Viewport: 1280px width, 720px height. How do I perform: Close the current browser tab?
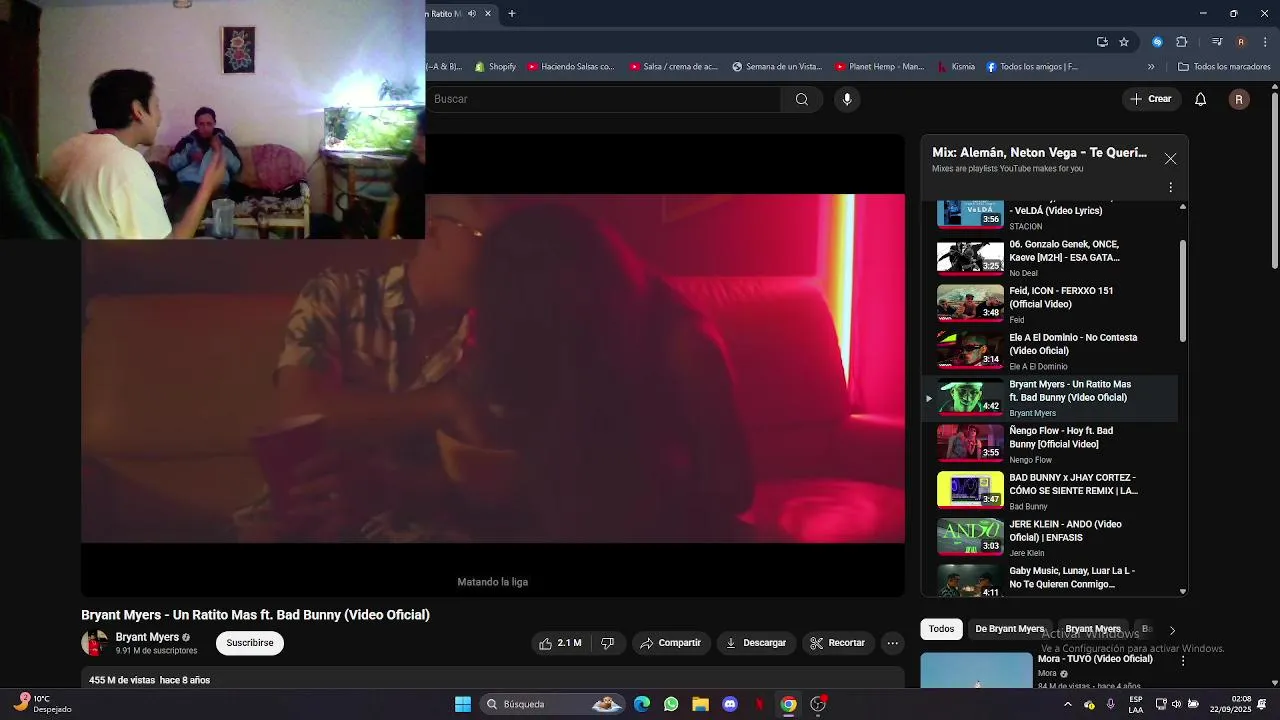tap(488, 14)
